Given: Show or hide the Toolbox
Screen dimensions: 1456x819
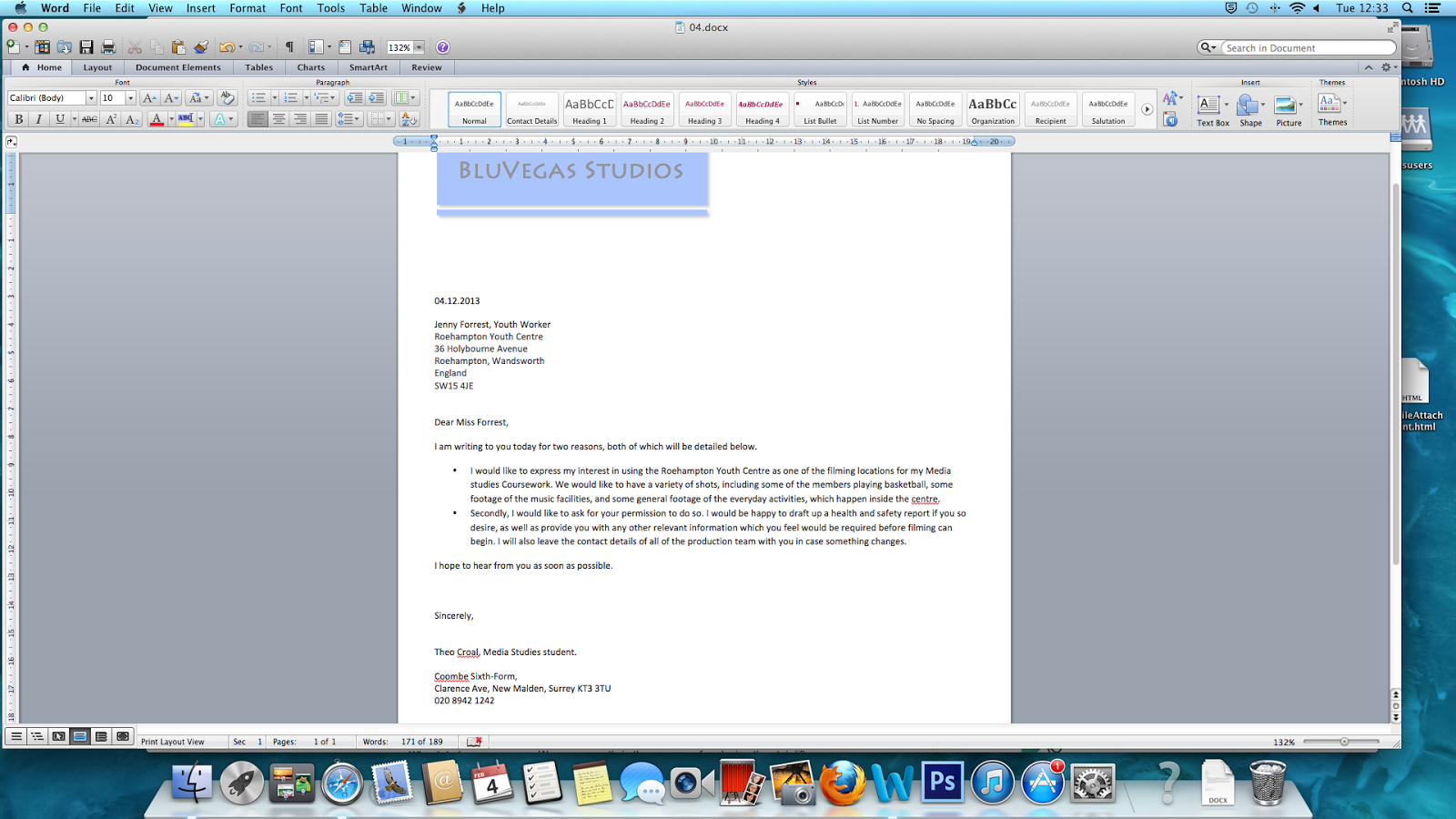Looking at the screenshot, I should [345, 47].
